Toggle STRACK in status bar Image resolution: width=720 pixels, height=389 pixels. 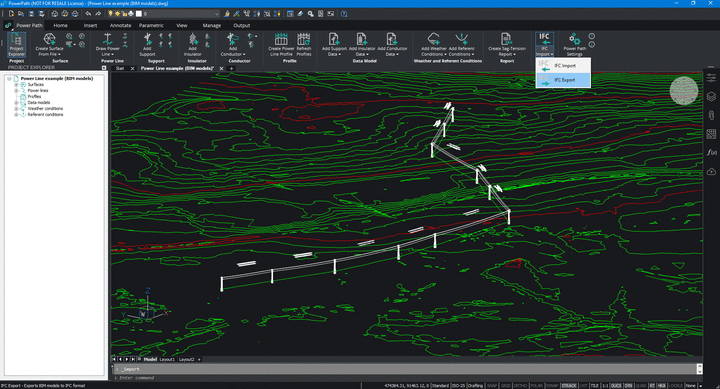point(569,386)
